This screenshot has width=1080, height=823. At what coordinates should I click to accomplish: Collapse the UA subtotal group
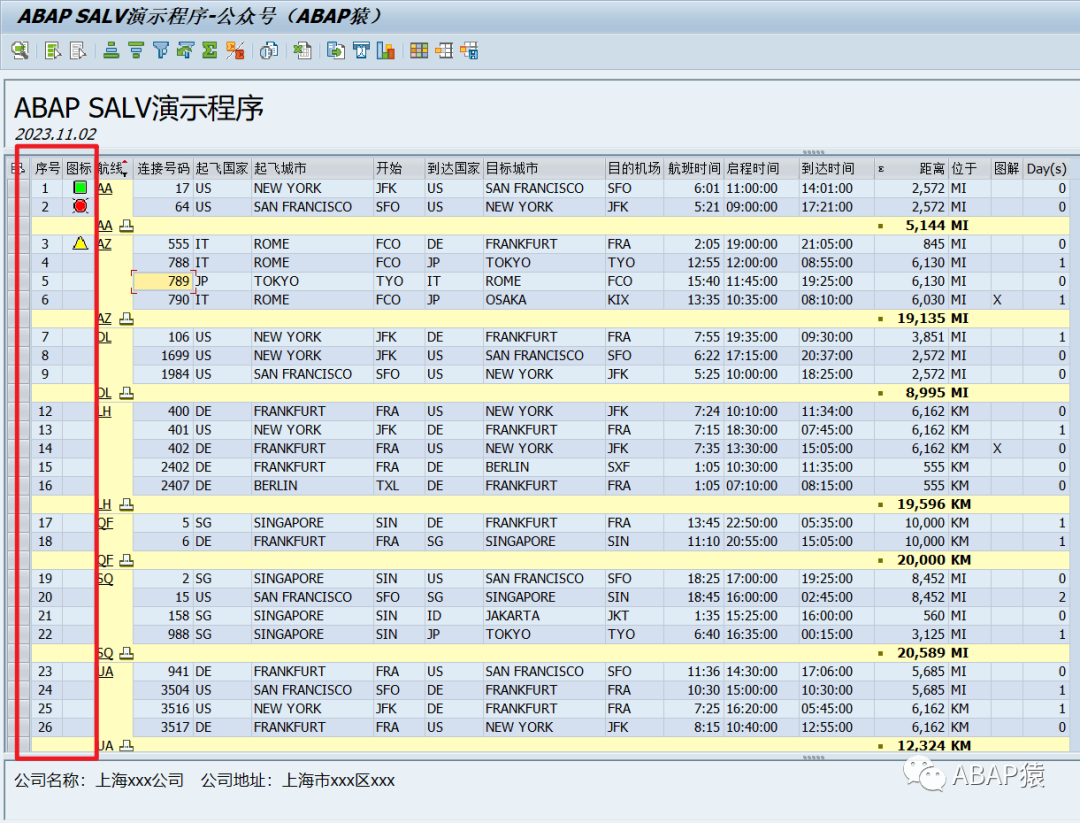point(126,745)
